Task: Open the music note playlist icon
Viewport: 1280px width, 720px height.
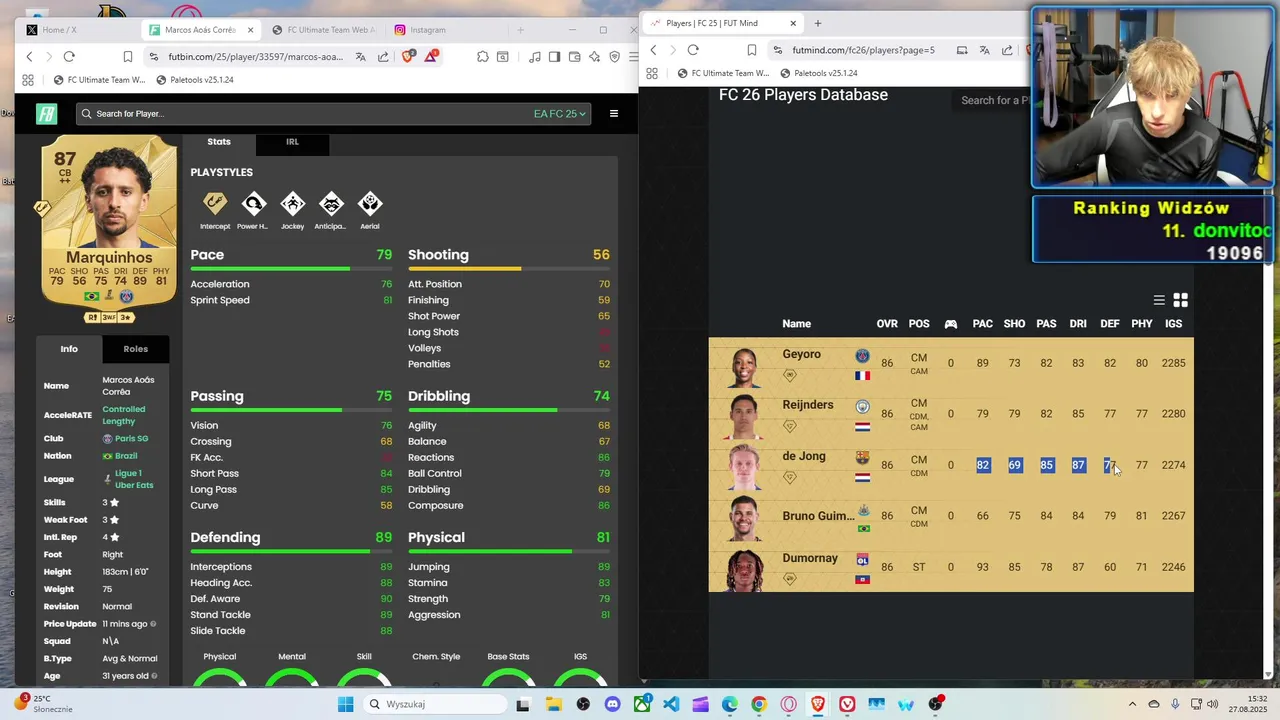Action: (535, 57)
